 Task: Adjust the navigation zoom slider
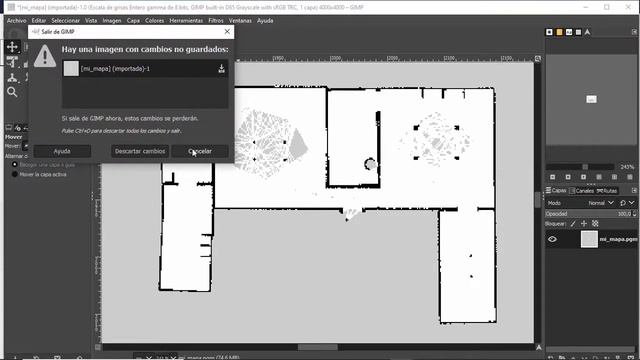click(580, 167)
